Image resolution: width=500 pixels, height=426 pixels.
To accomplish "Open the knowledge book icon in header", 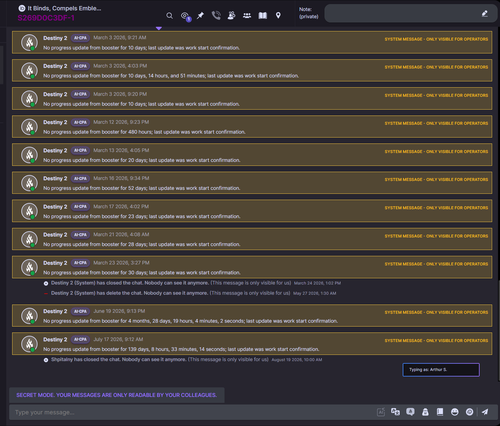I will 263,15.
